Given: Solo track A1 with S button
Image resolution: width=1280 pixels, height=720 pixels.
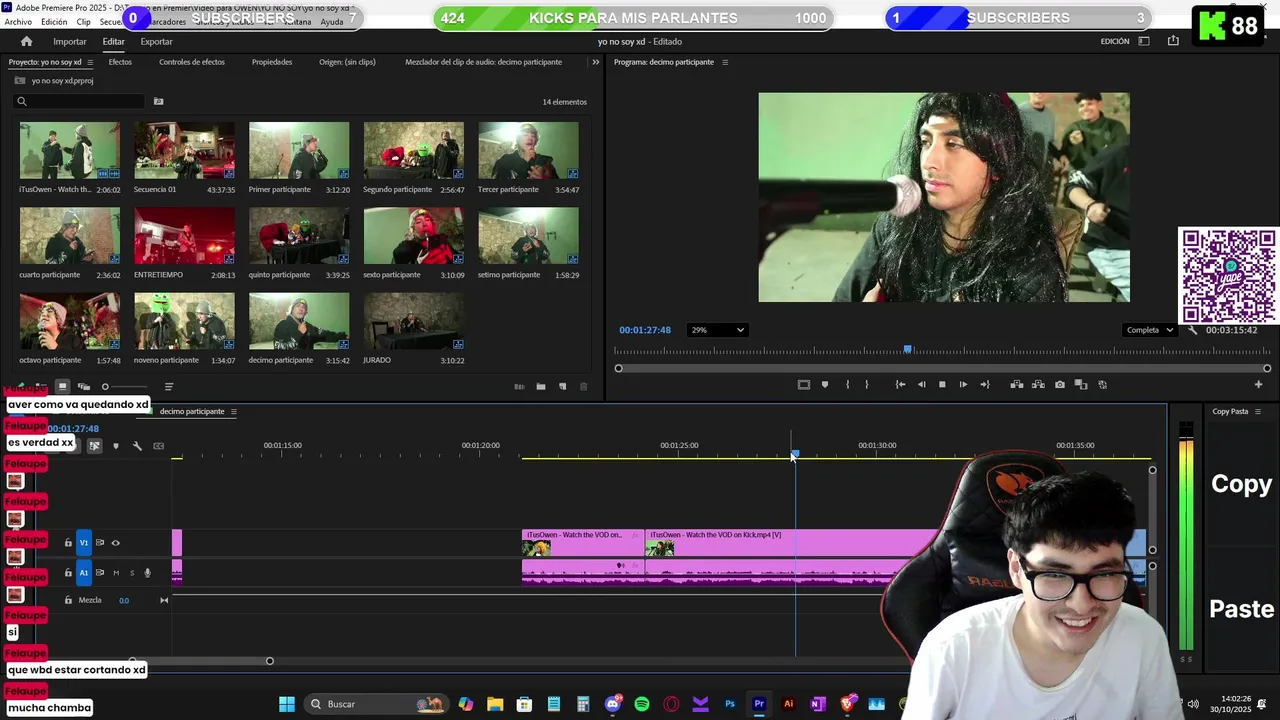Looking at the screenshot, I should click(x=131, y=573).
